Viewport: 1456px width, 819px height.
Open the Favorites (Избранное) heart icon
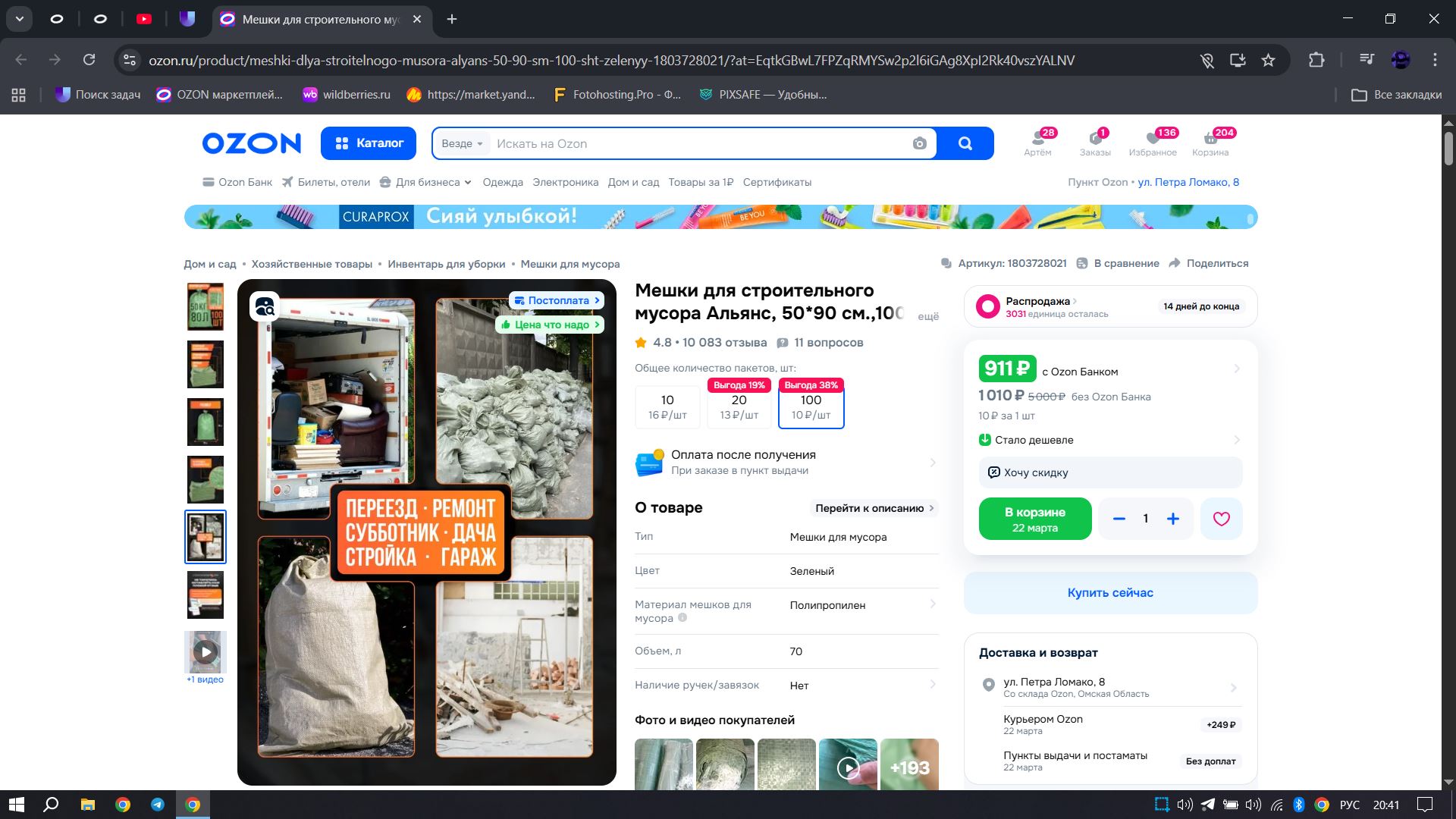click(x=1152, y=142)
